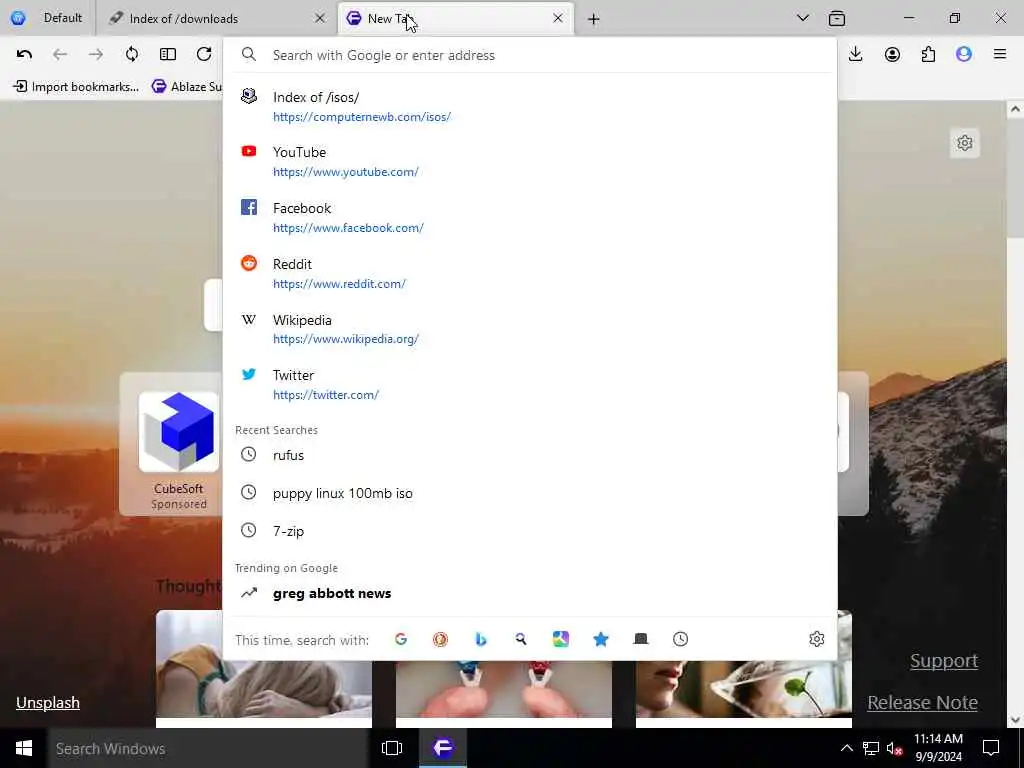Search History with the clock icon
The height and width of the screenshot is (768, 1024).
pyautogui.click(x=680, y=639)
